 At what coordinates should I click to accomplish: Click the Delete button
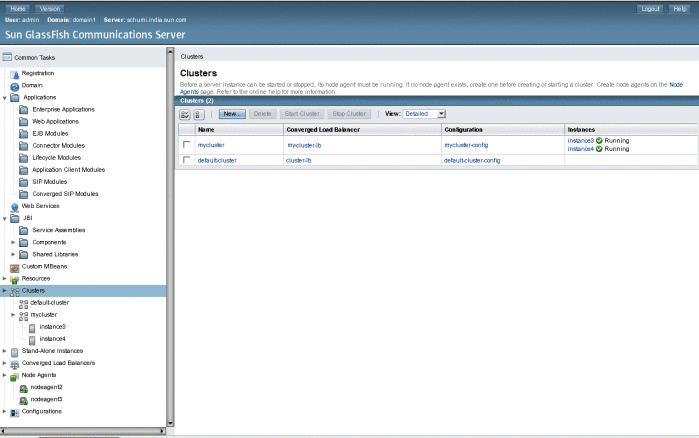point(263,114)
